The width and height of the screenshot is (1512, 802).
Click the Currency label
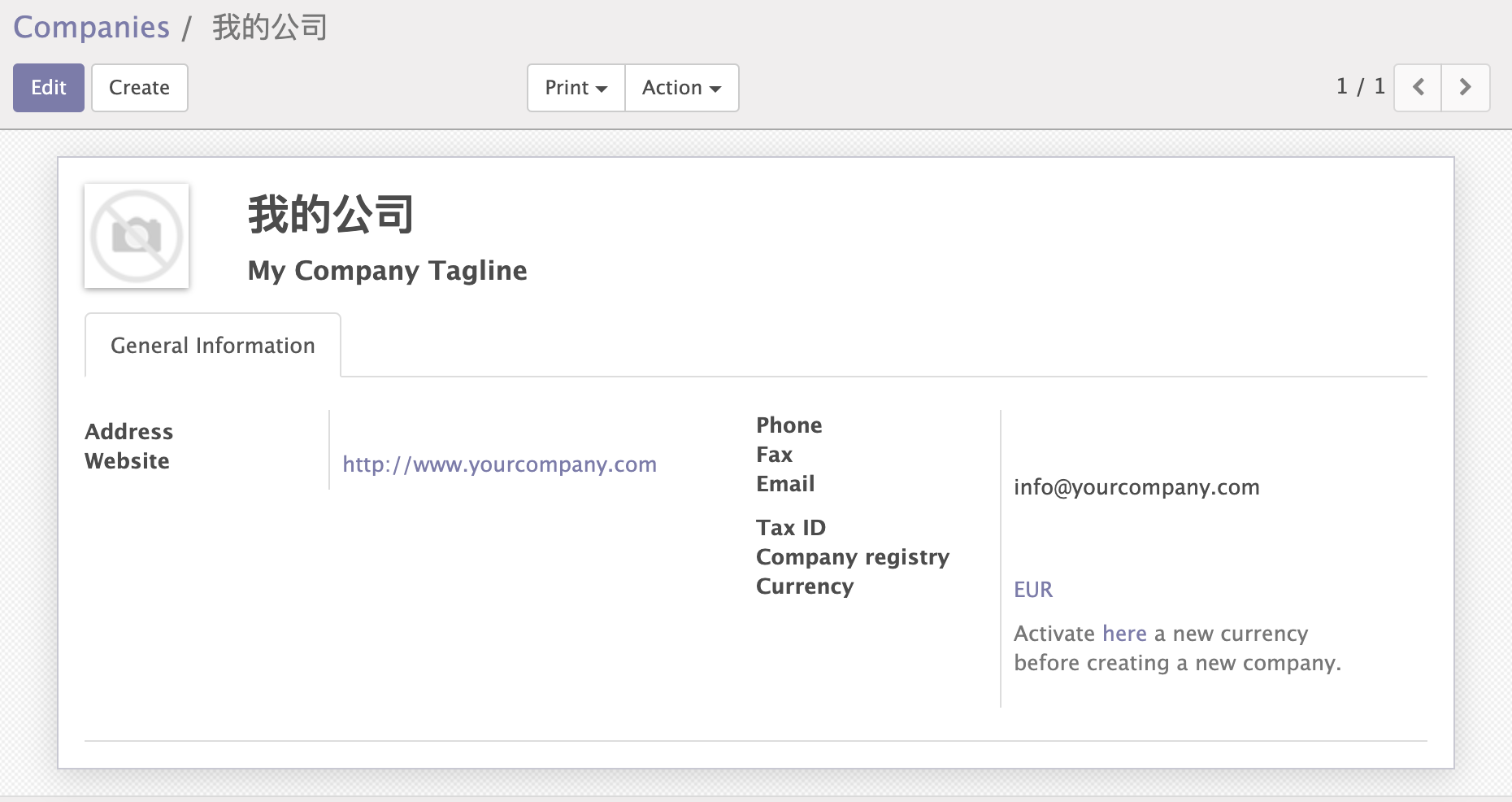(805, 586)
